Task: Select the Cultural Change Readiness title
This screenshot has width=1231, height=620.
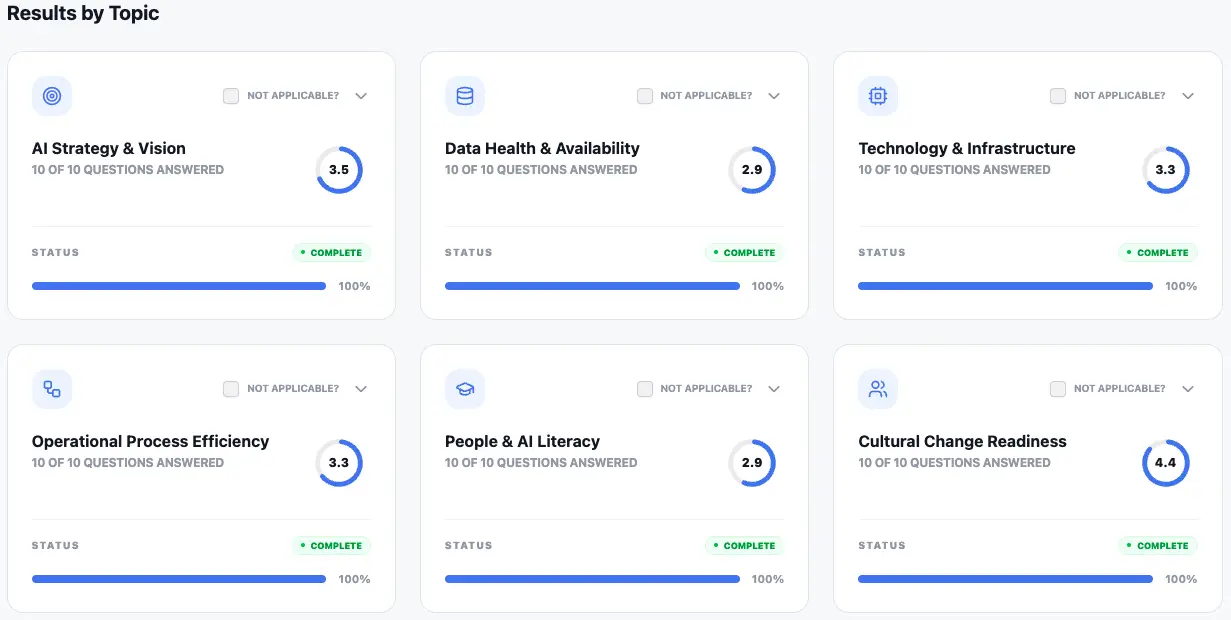Action: click(x=962, y=441)
